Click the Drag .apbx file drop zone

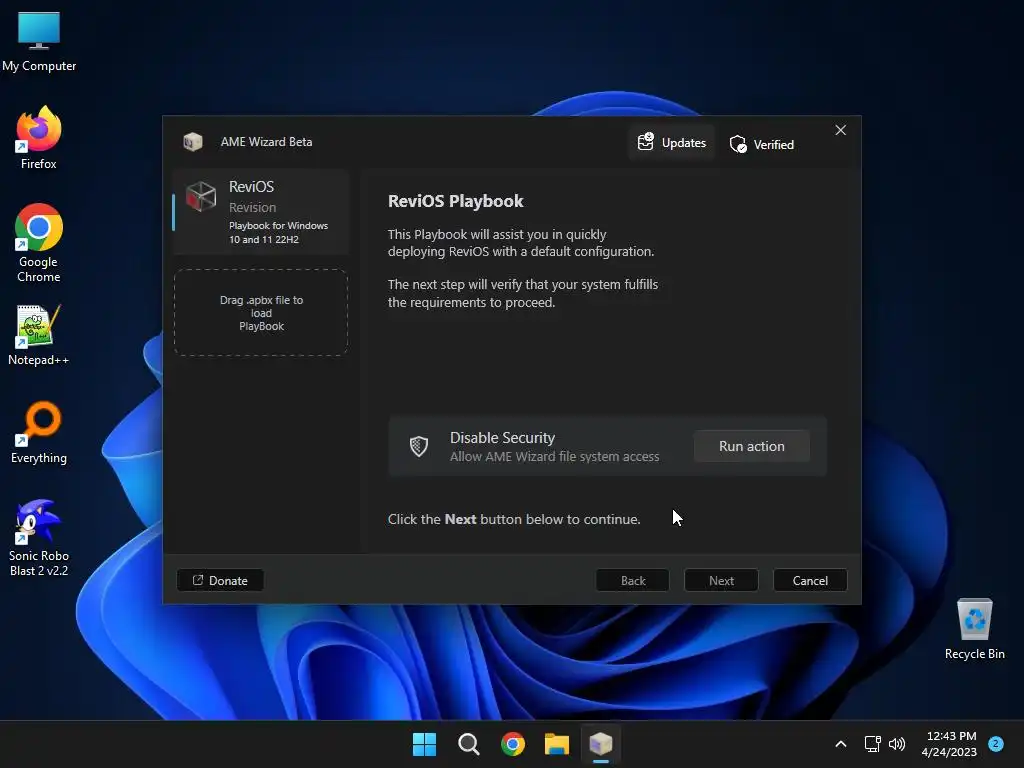coord(261,313)
